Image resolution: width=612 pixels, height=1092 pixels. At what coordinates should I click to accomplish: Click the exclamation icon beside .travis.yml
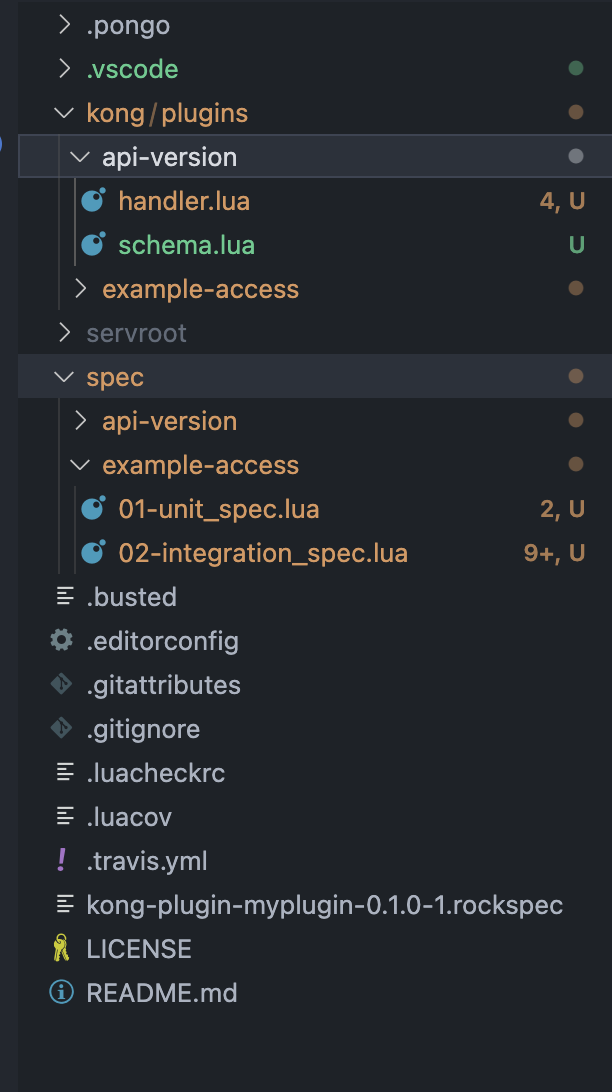60,860
